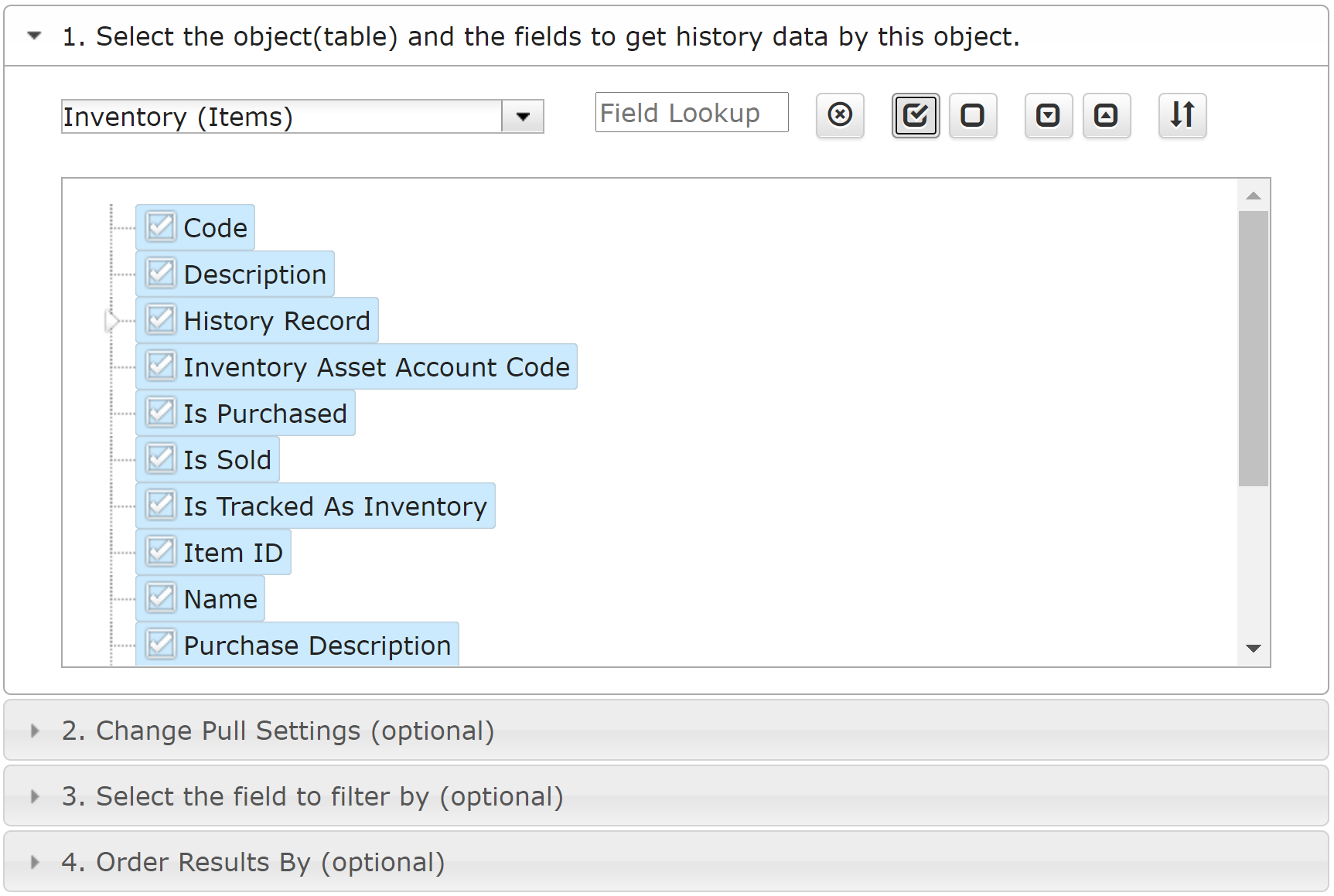Click the sort order arrows icon
1334x896 pixels.
(x=1182, y=115)
